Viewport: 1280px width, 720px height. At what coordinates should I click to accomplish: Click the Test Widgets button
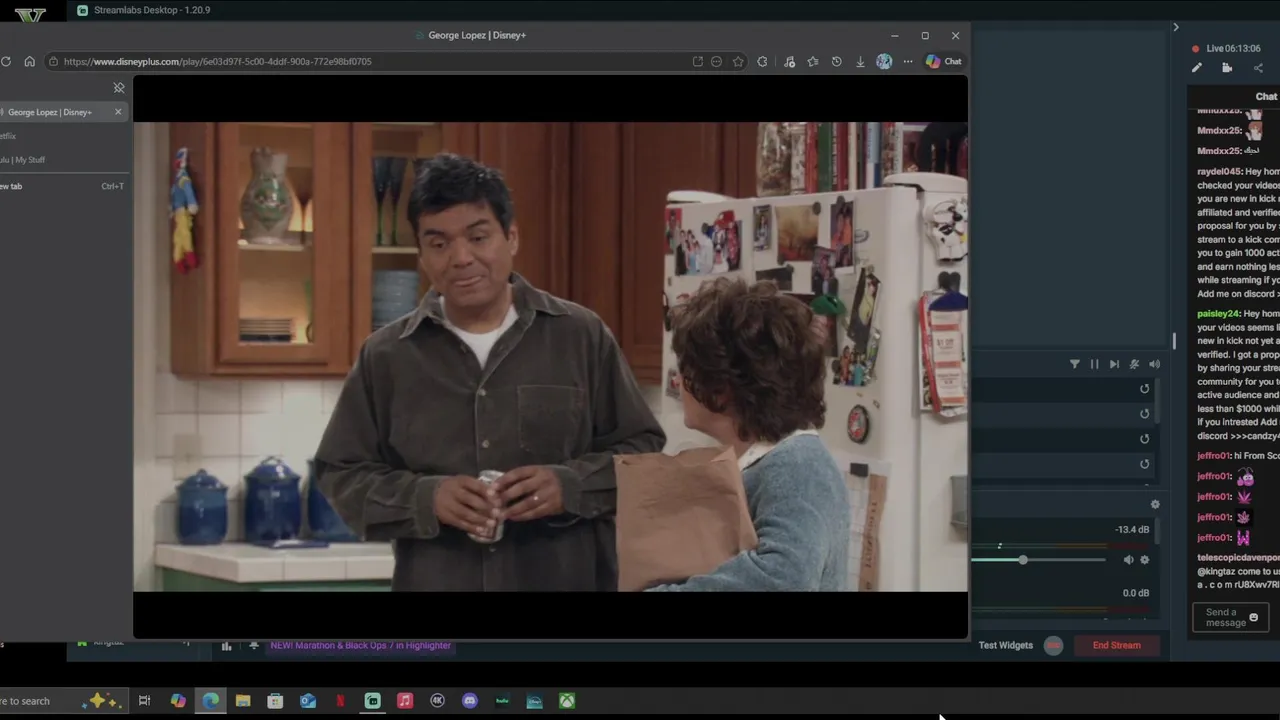(1006, 645)
